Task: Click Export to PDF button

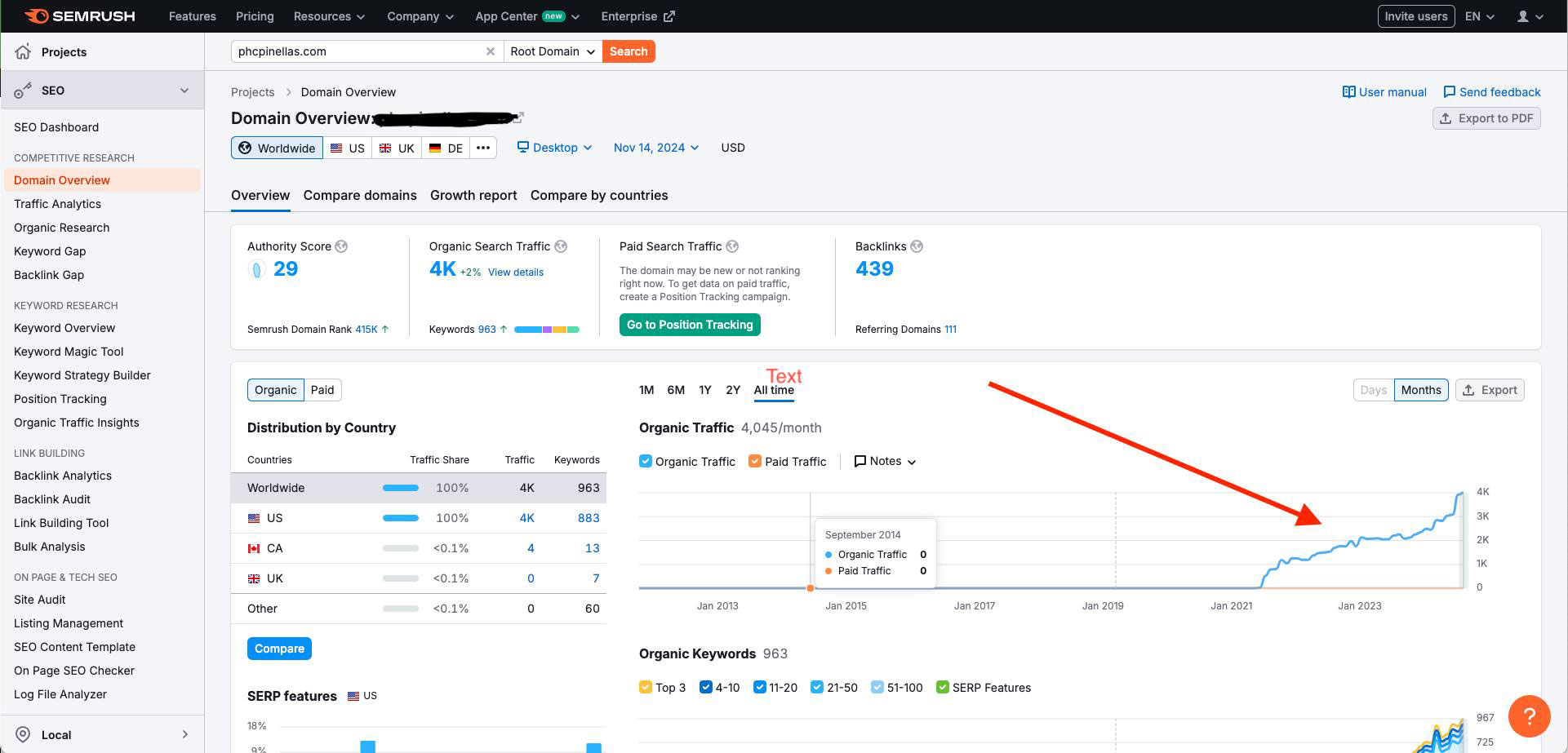Action: (x=1486, y=118)
